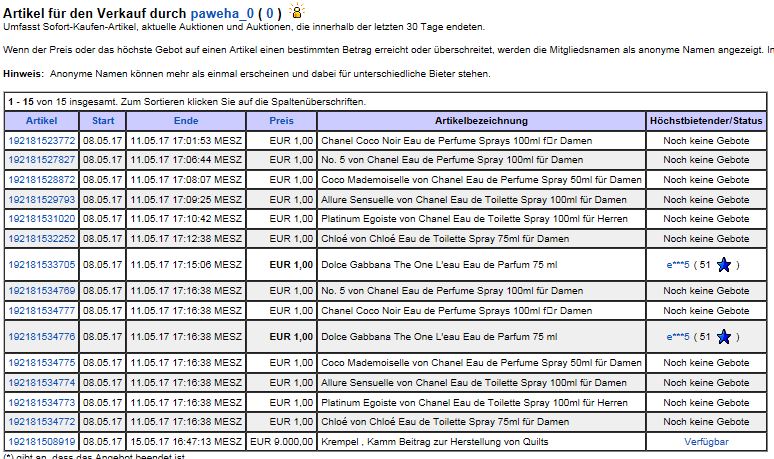
Task: Click 'Noch keine Gebote' in row 192181523772
Action: point(706,141)
